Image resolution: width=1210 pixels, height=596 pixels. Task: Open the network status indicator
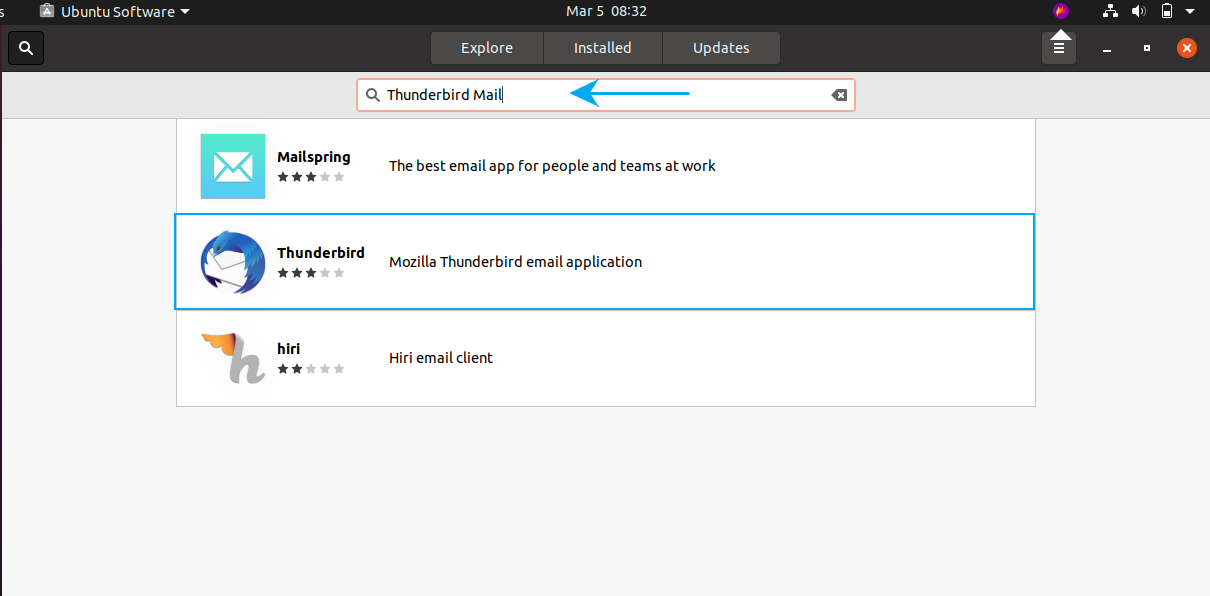pyautogui.click(x=1110, y=12)
